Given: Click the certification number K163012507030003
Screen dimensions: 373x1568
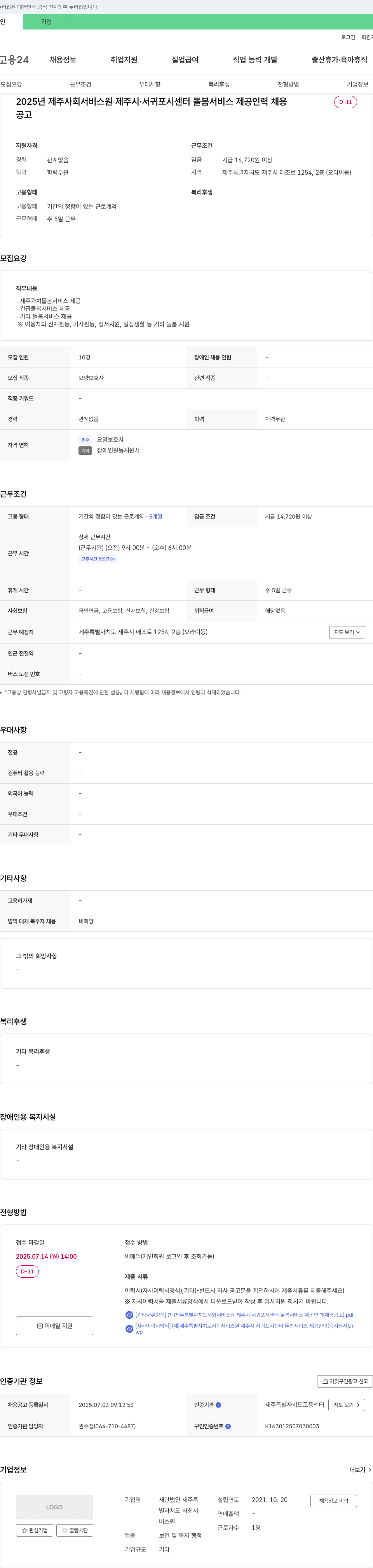Looking at the screenshot, I should (x=292, y=1426).
